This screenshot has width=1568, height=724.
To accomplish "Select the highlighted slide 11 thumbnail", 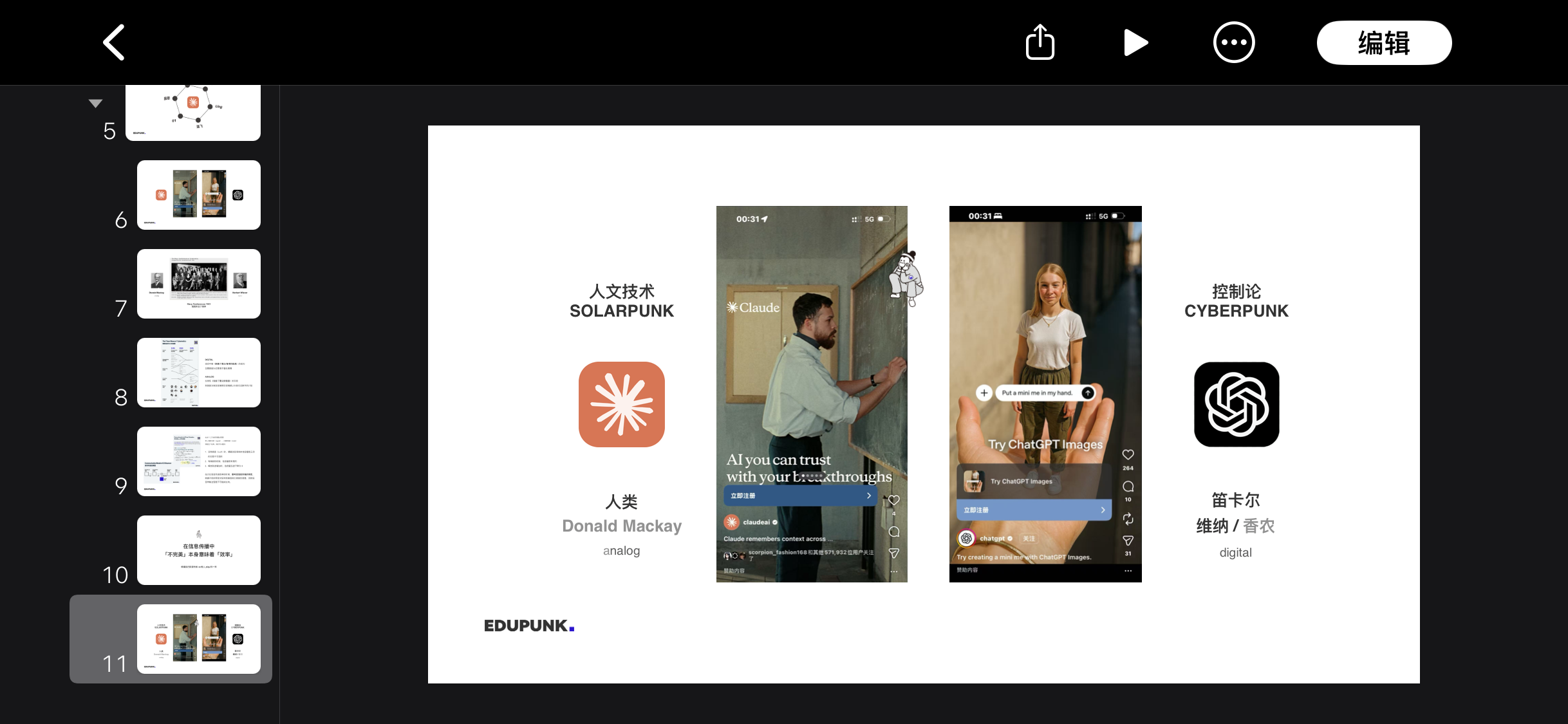I will 199,638.
